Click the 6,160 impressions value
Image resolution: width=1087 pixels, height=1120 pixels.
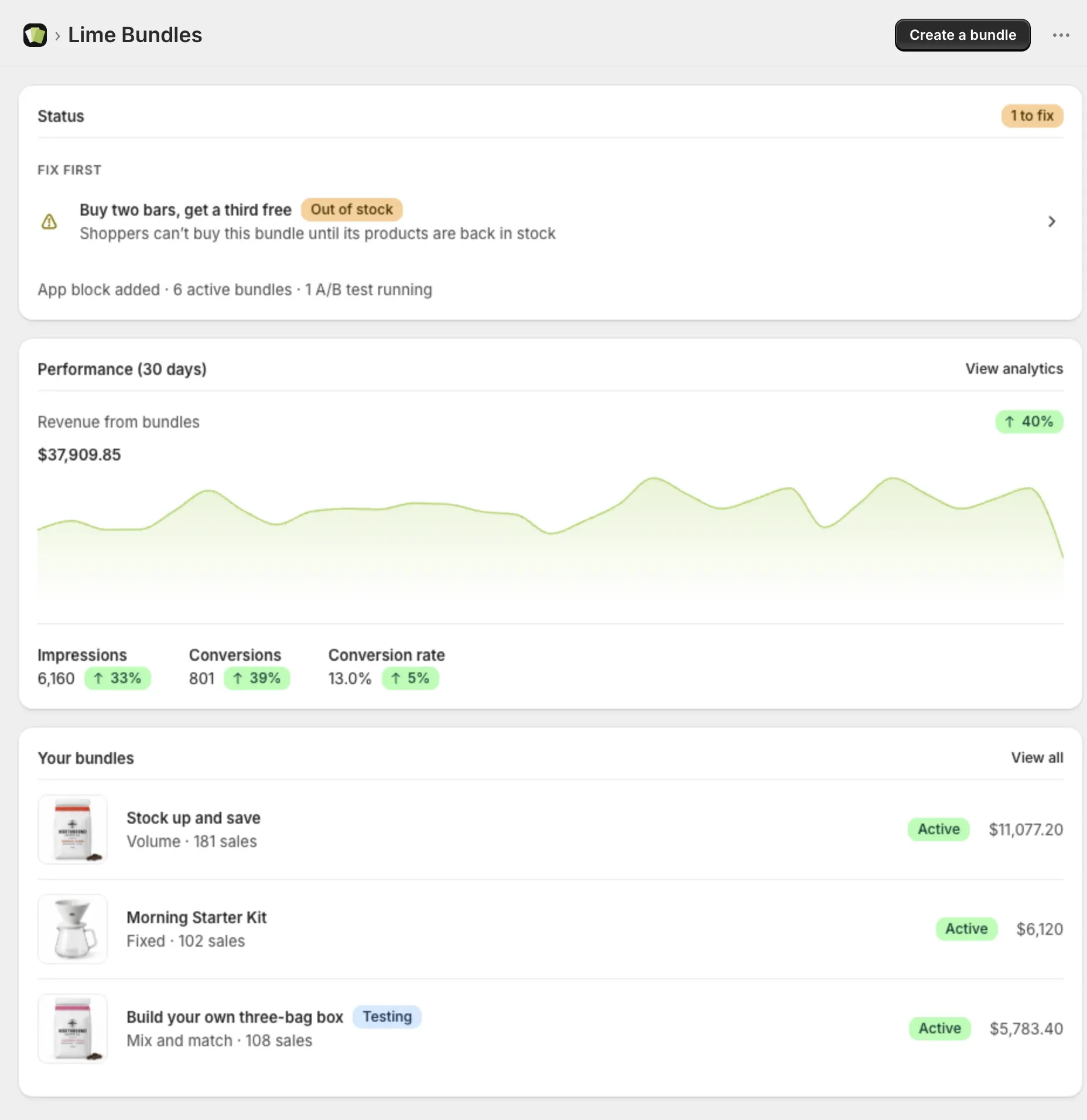point(56,678)
